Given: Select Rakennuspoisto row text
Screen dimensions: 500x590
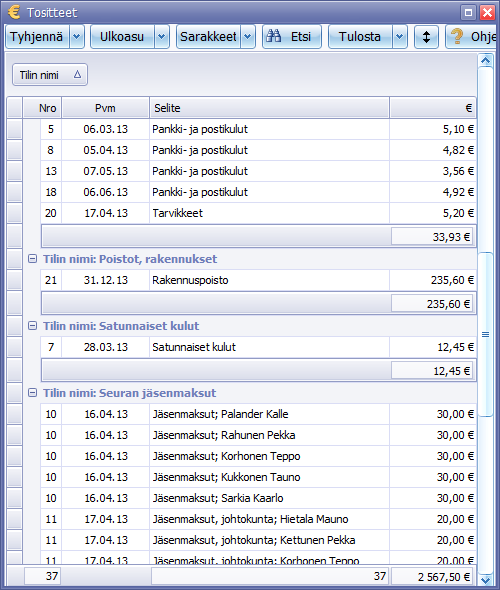Looking at the screenshot, I should (190, 280).
